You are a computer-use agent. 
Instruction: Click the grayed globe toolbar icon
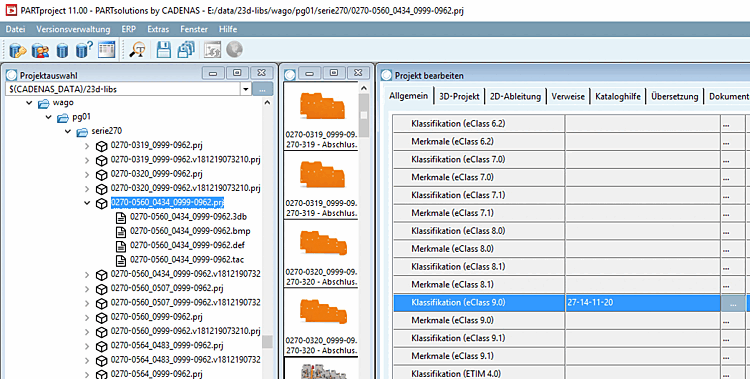234,49
